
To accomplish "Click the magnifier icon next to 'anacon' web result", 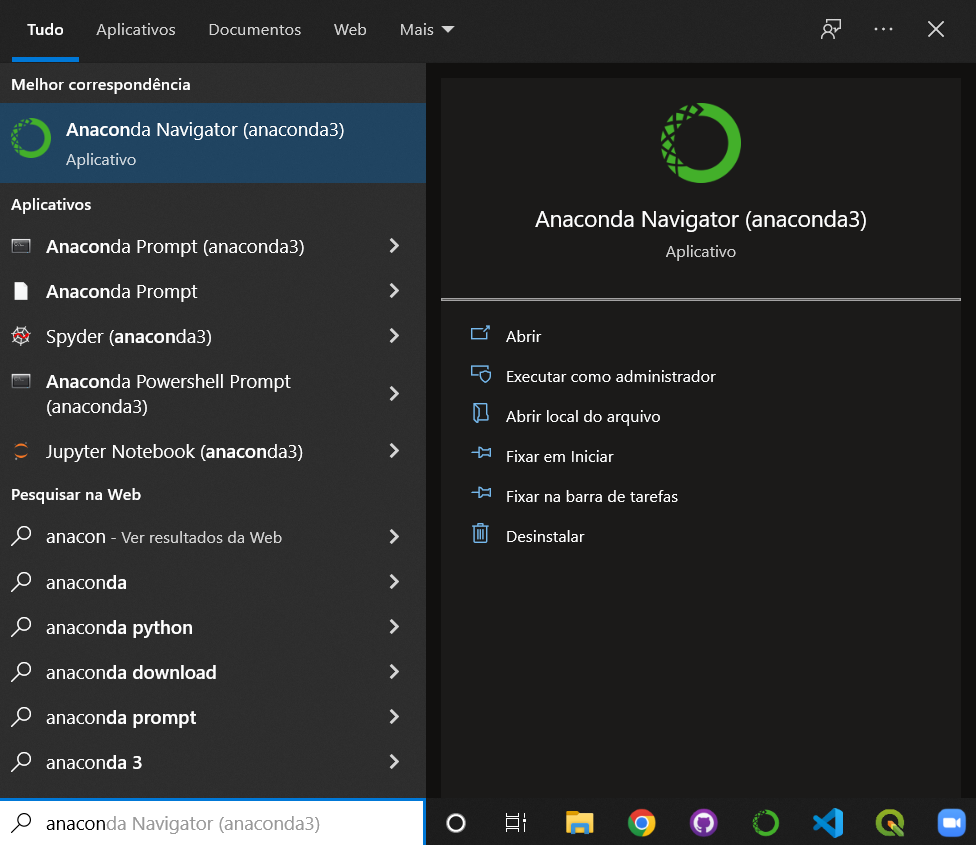I will point(21,536).
